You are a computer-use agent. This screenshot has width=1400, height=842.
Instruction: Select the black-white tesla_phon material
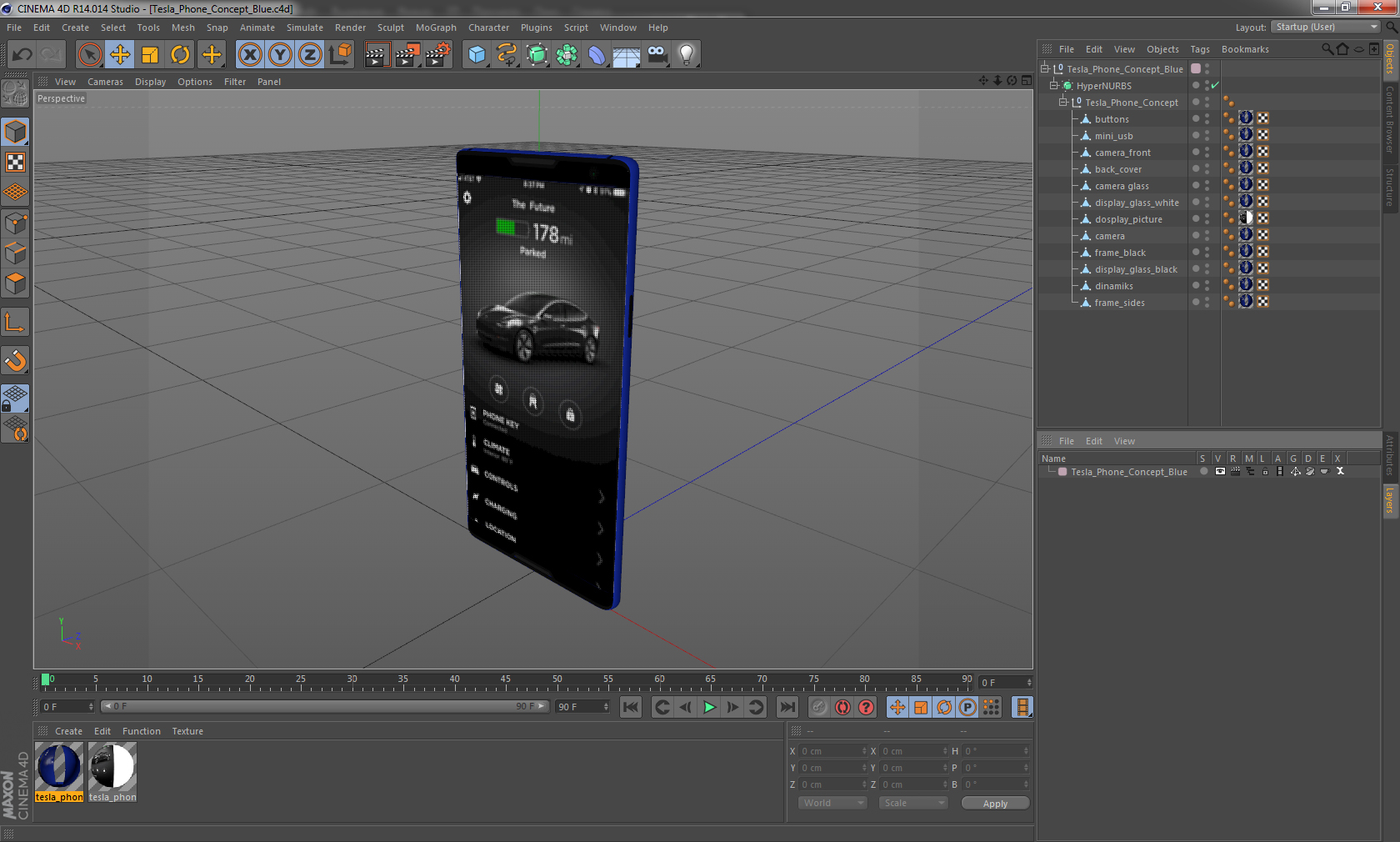112,772
